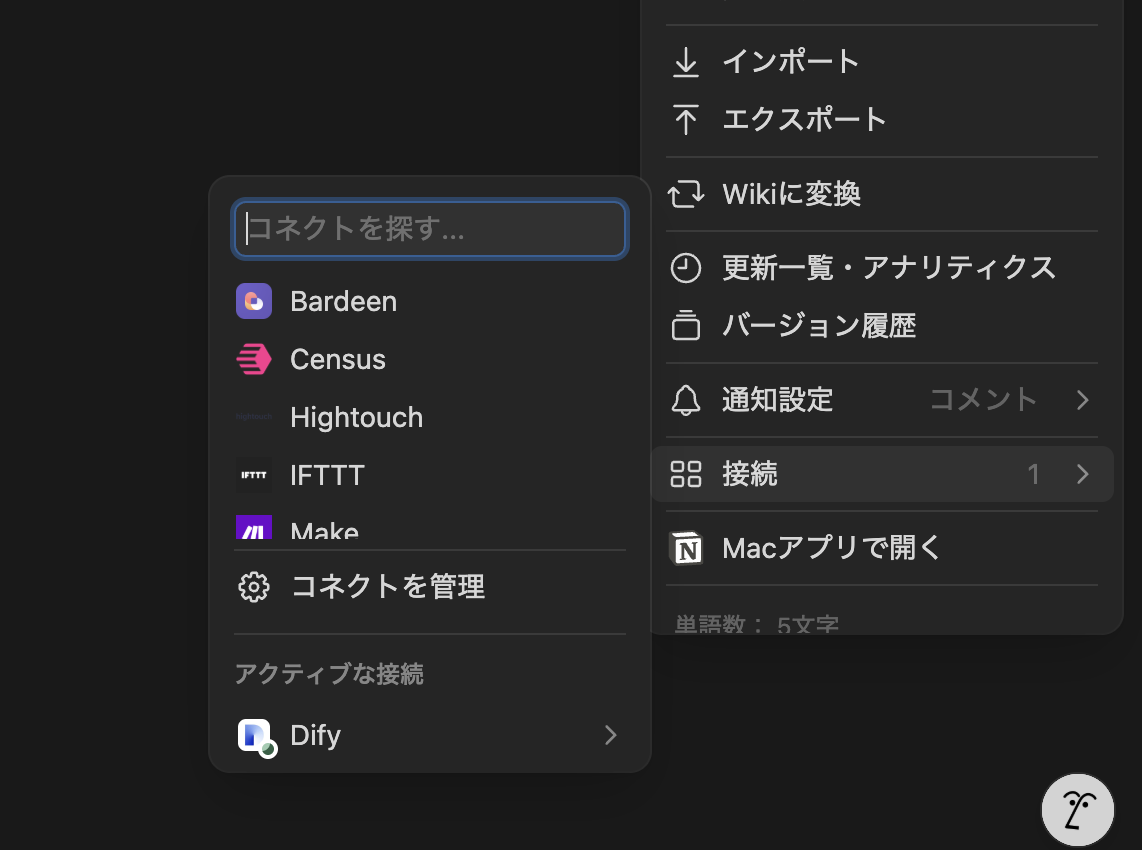Click the エクスポート upload arrow icon
Screen dimensions: 1142x850
coord(685,119)
